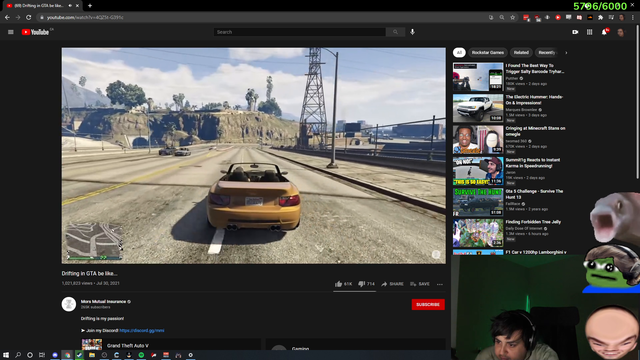Open Finding Forbidden Tree Jelly video
The height and width of the screenshot is (360, 640).
[478, 233]
